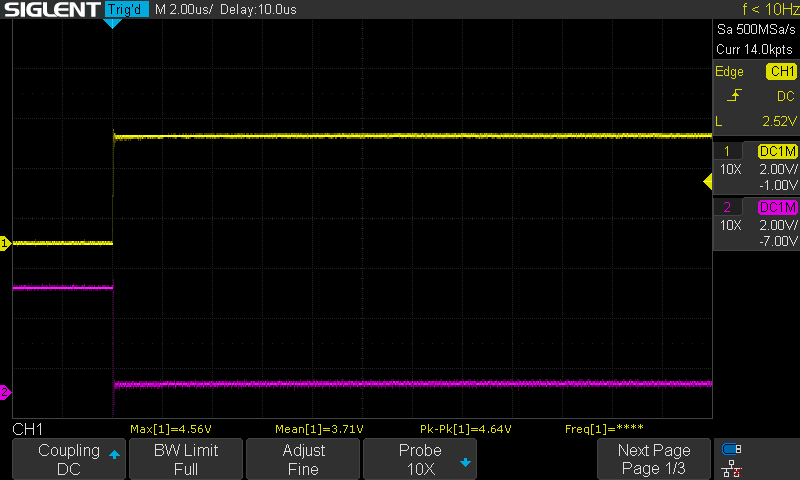Open the Probe 10X dropdown
The width and height of the screenshot is (800, 480).
[420, 459]
